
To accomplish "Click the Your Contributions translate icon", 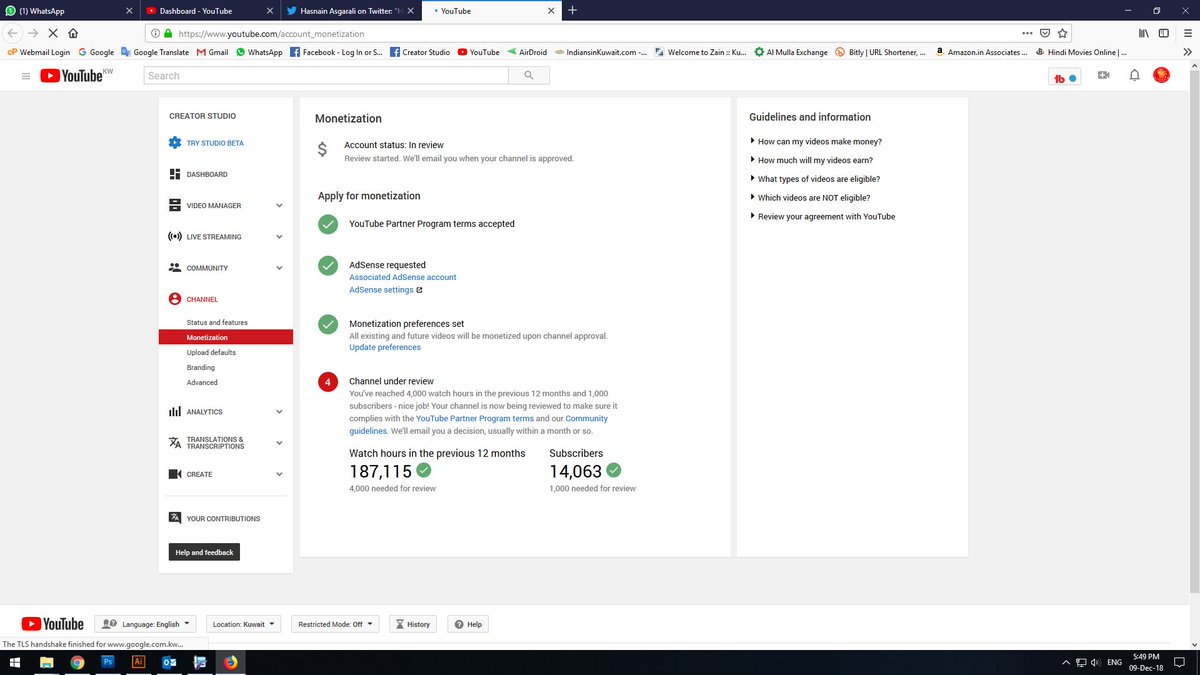I will point(175,518).
